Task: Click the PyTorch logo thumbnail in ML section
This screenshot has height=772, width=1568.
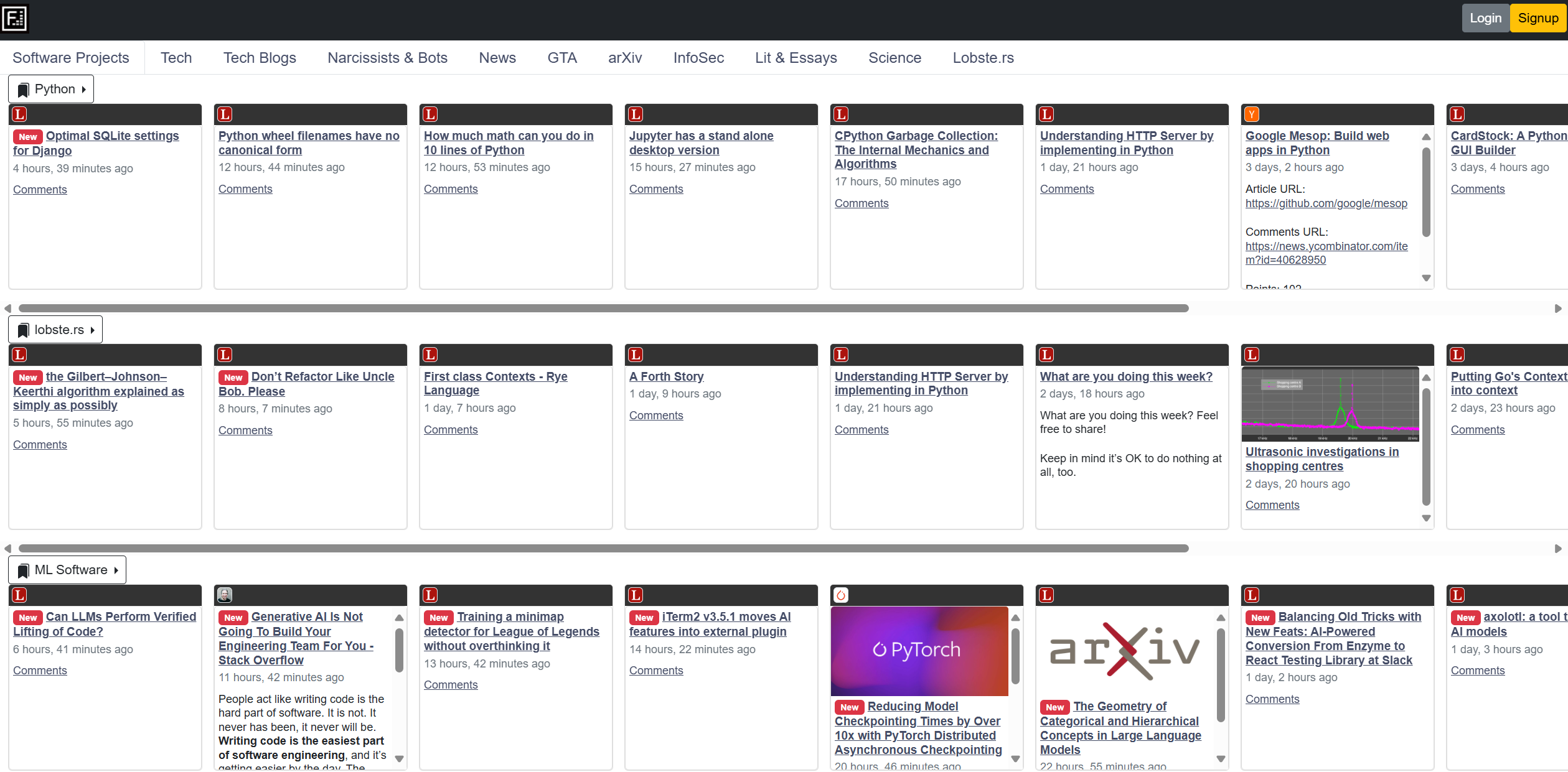Action: [920, 650]
